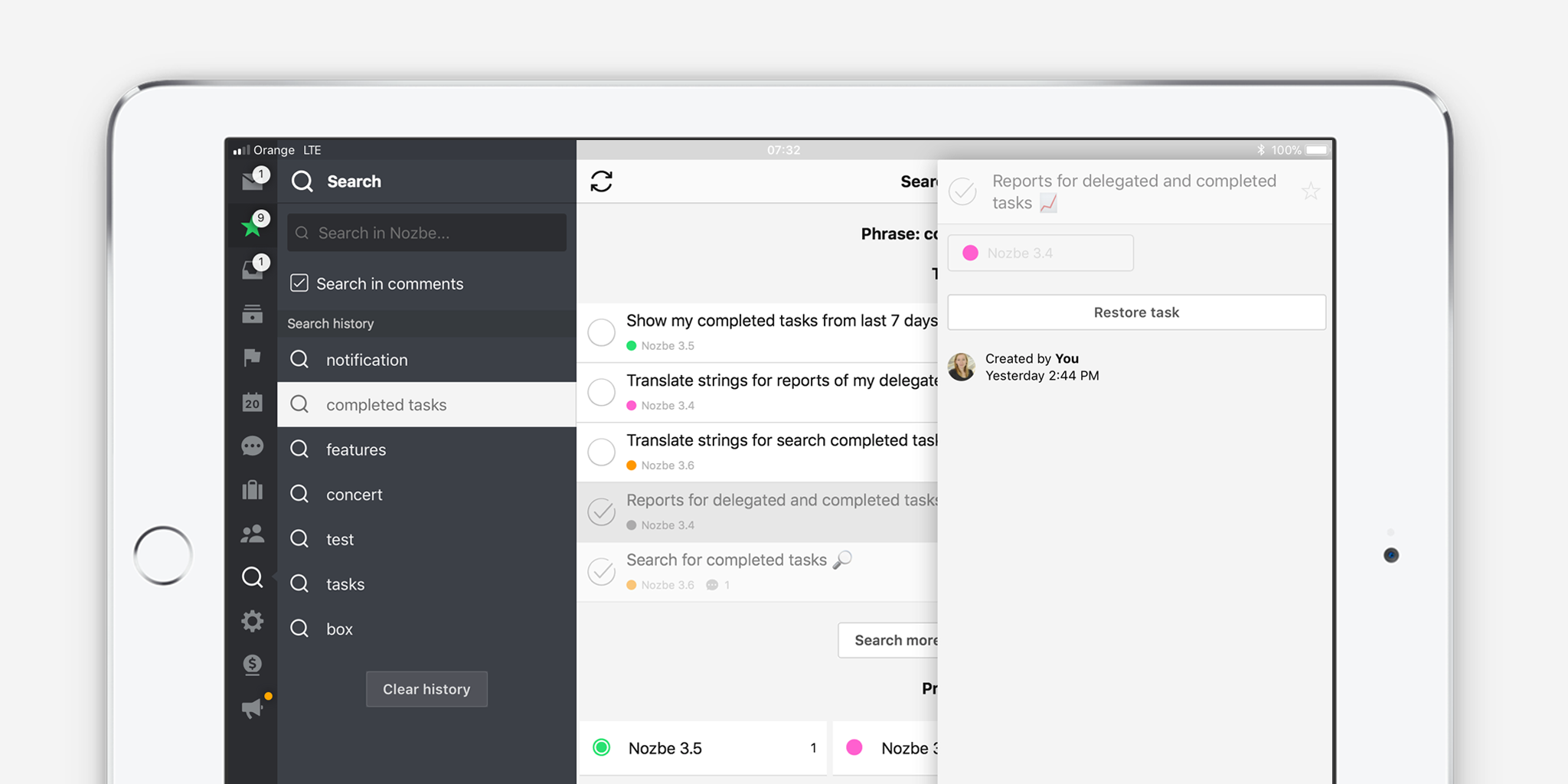This screenshot has height=784, width=1568.
Task: Click the Clear history button
Action: pos(426,689)
